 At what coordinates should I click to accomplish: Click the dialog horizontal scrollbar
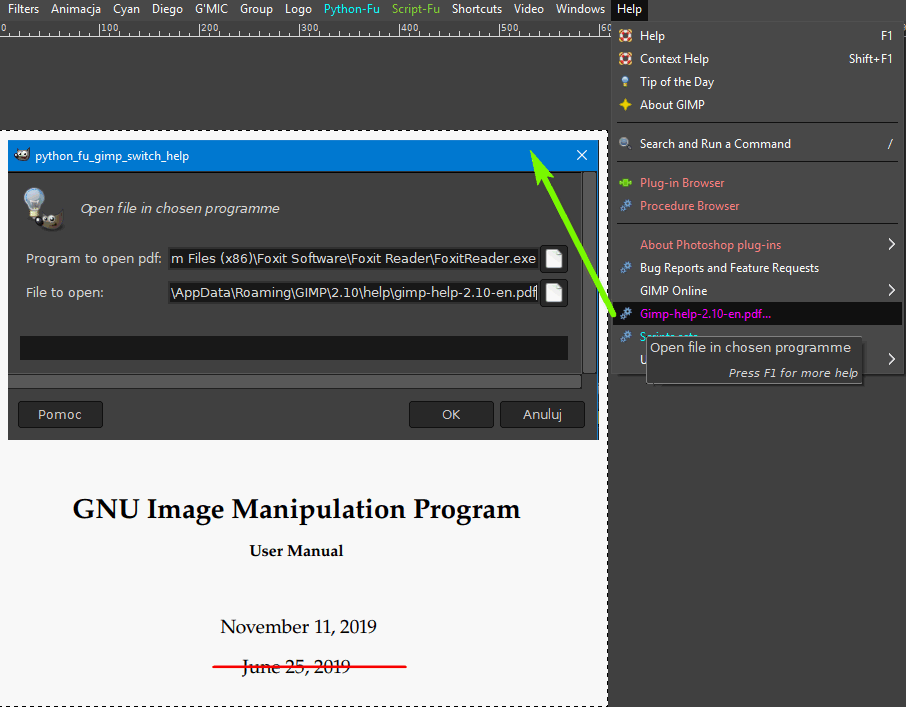(x=295, y=381)
